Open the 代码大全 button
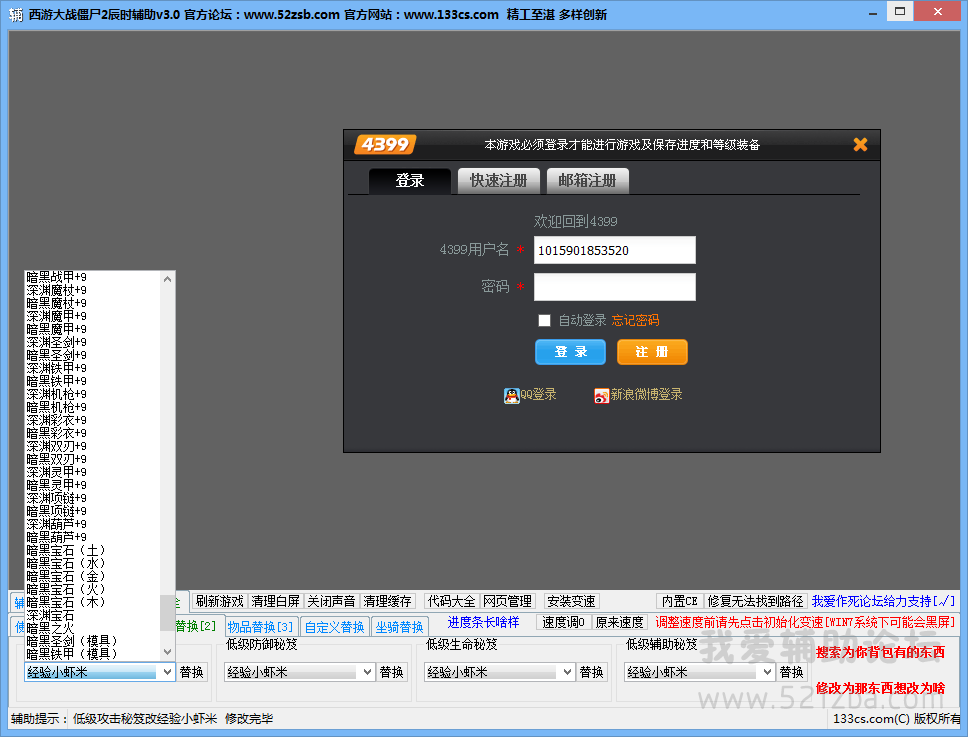968x737 pixels. point(452,601)
